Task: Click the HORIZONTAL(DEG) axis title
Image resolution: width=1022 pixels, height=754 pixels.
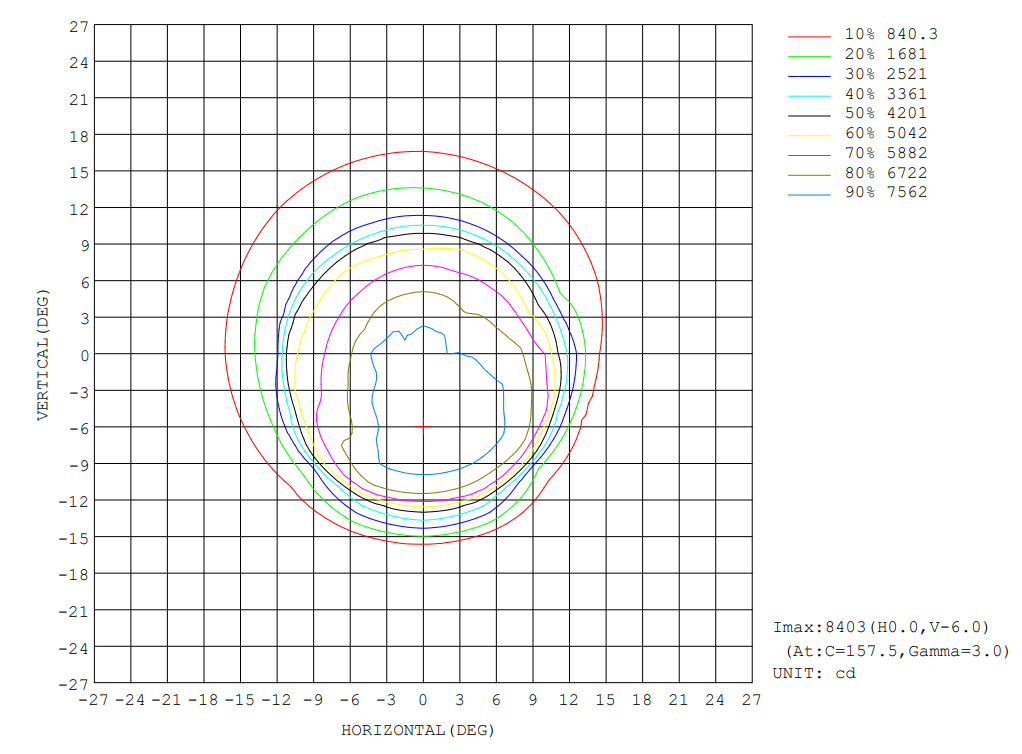Action: 418,730
